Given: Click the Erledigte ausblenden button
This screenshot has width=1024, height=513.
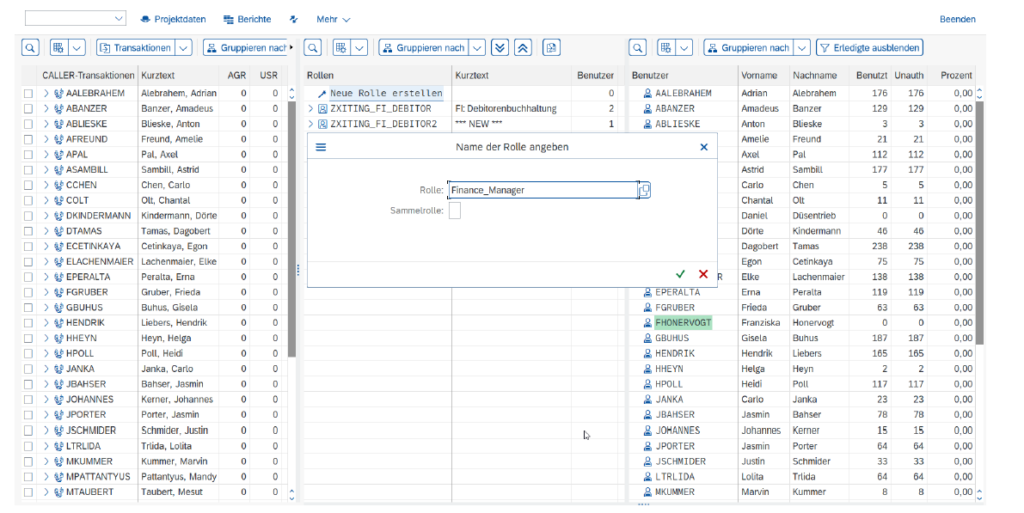Looking at the screenshot, I should 868,47.
